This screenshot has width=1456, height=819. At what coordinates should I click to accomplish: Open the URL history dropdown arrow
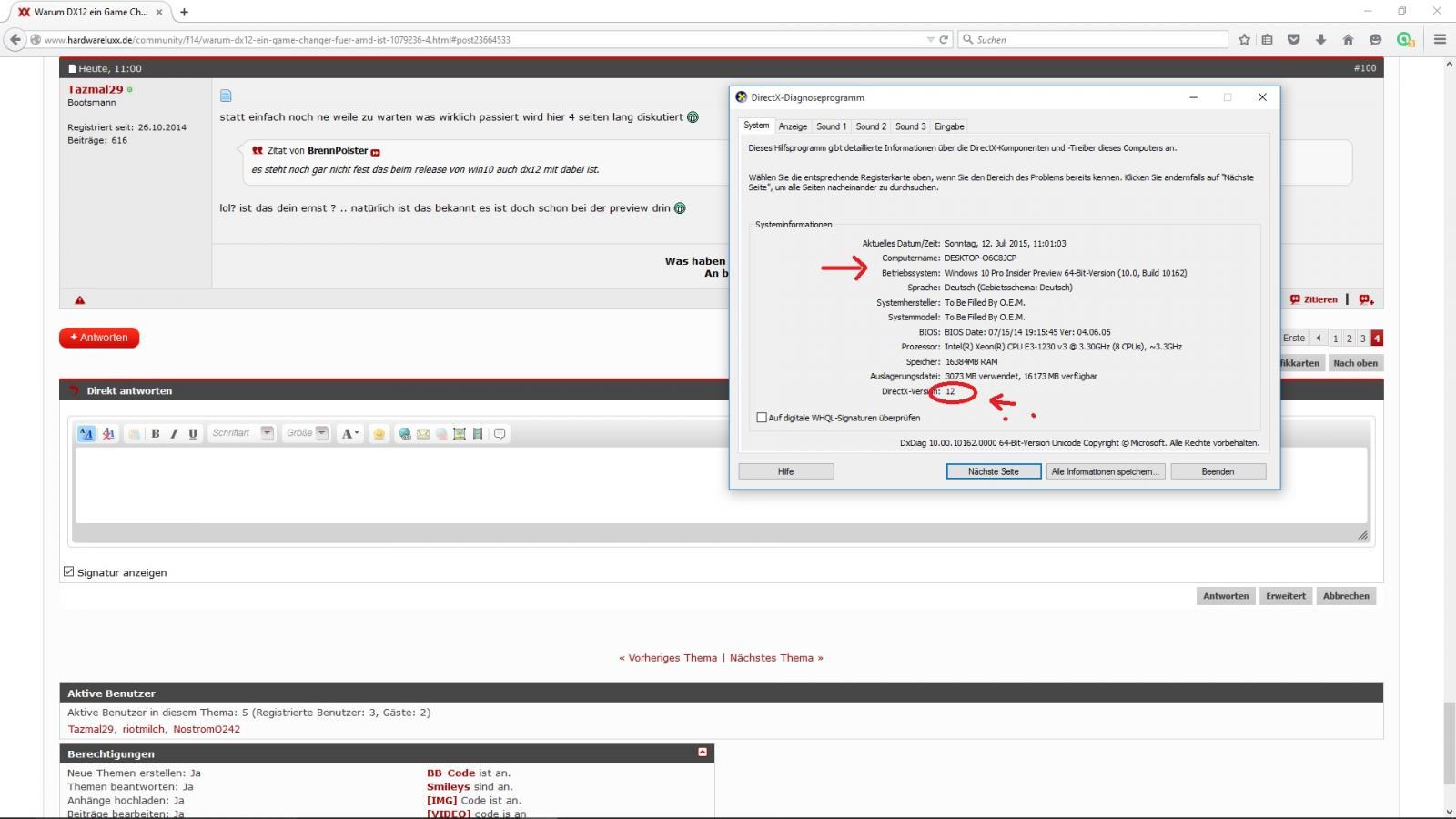pos(930,39)
